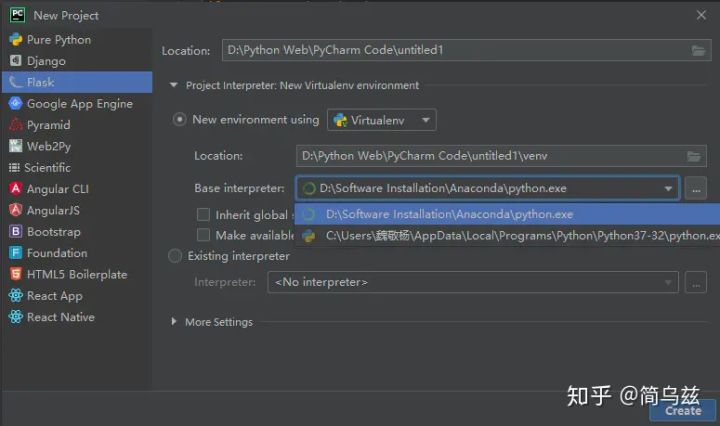Choose Python37-32 python.exe from the dropdown list
The image size is (720, 426).
507,236
